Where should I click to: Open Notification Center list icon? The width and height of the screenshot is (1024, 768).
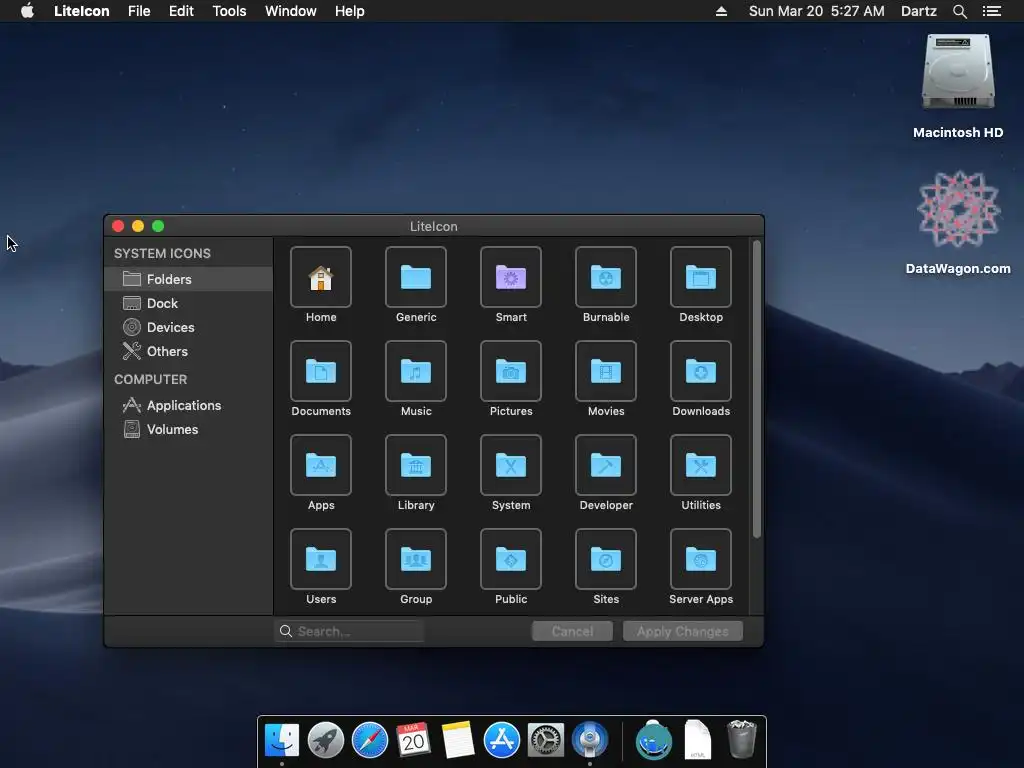(992, 11)
